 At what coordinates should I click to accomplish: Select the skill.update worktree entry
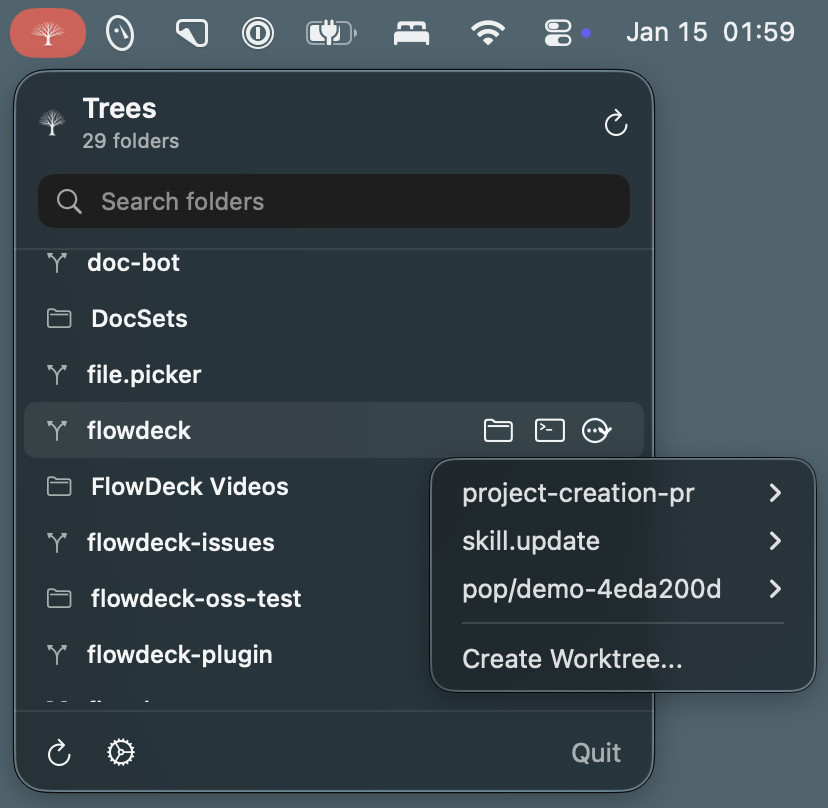point(531,541)
